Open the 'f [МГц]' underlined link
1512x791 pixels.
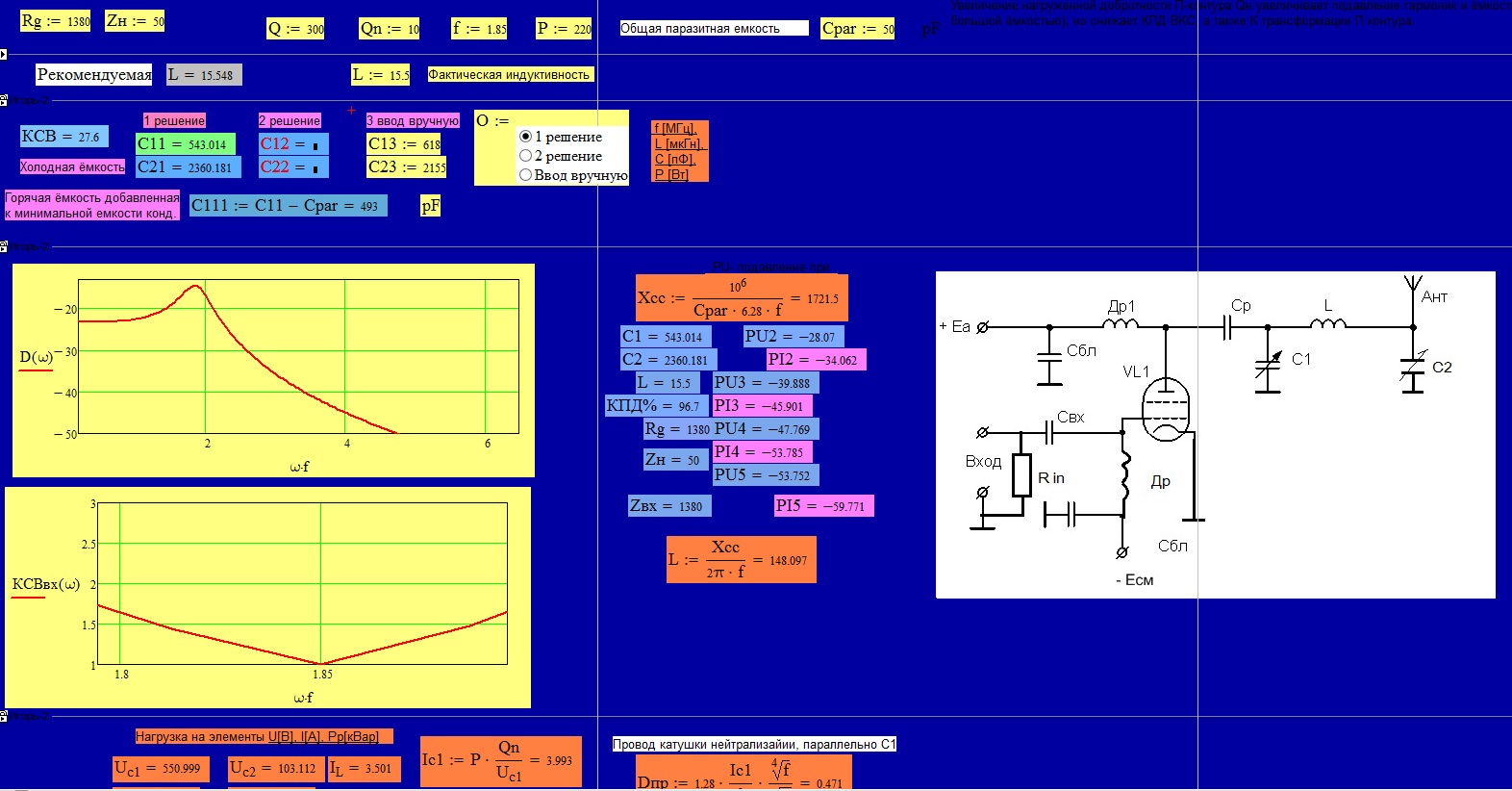(676, 128)
